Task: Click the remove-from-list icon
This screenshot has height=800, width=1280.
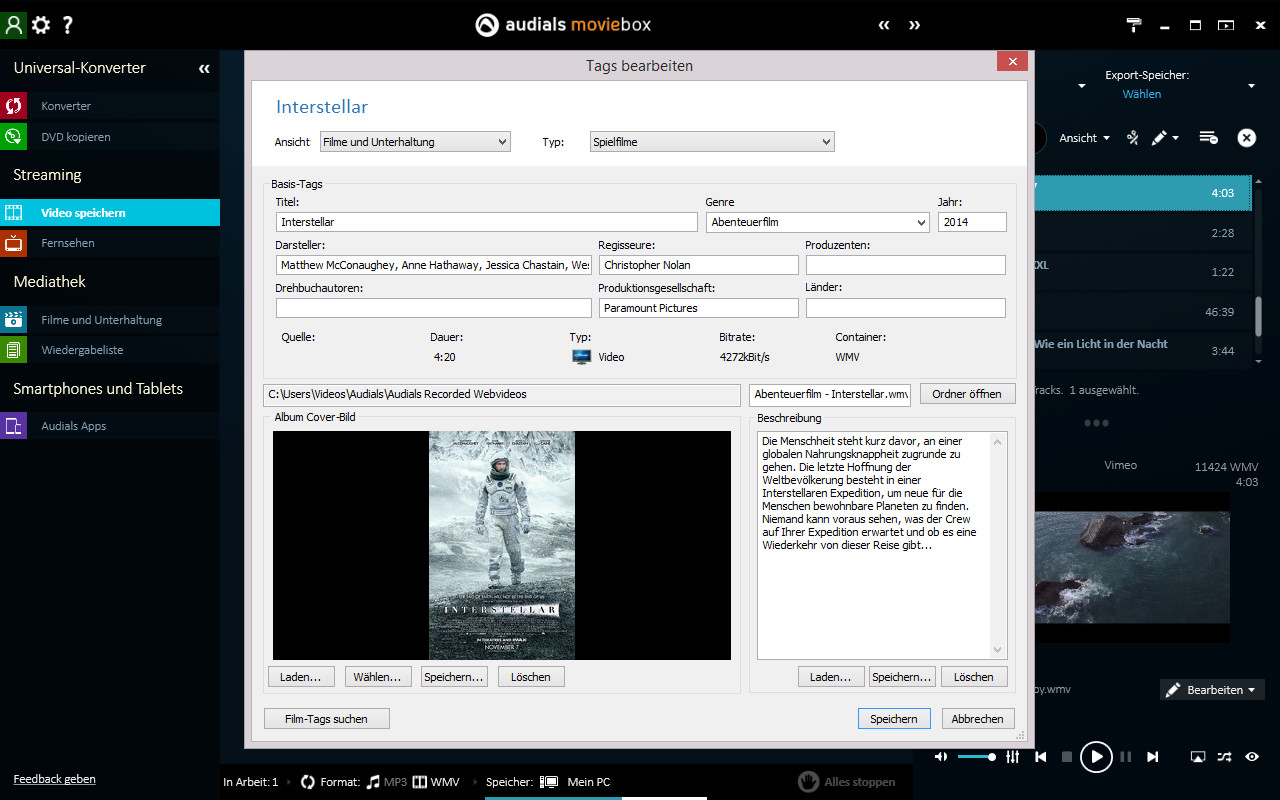Action: 1208,138
